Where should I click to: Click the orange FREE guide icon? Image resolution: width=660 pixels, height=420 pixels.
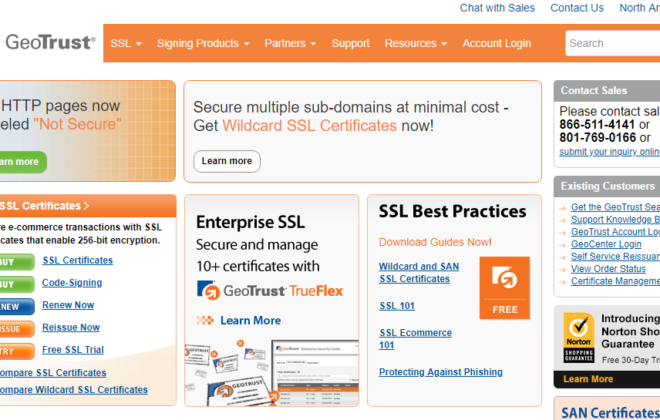504,288
